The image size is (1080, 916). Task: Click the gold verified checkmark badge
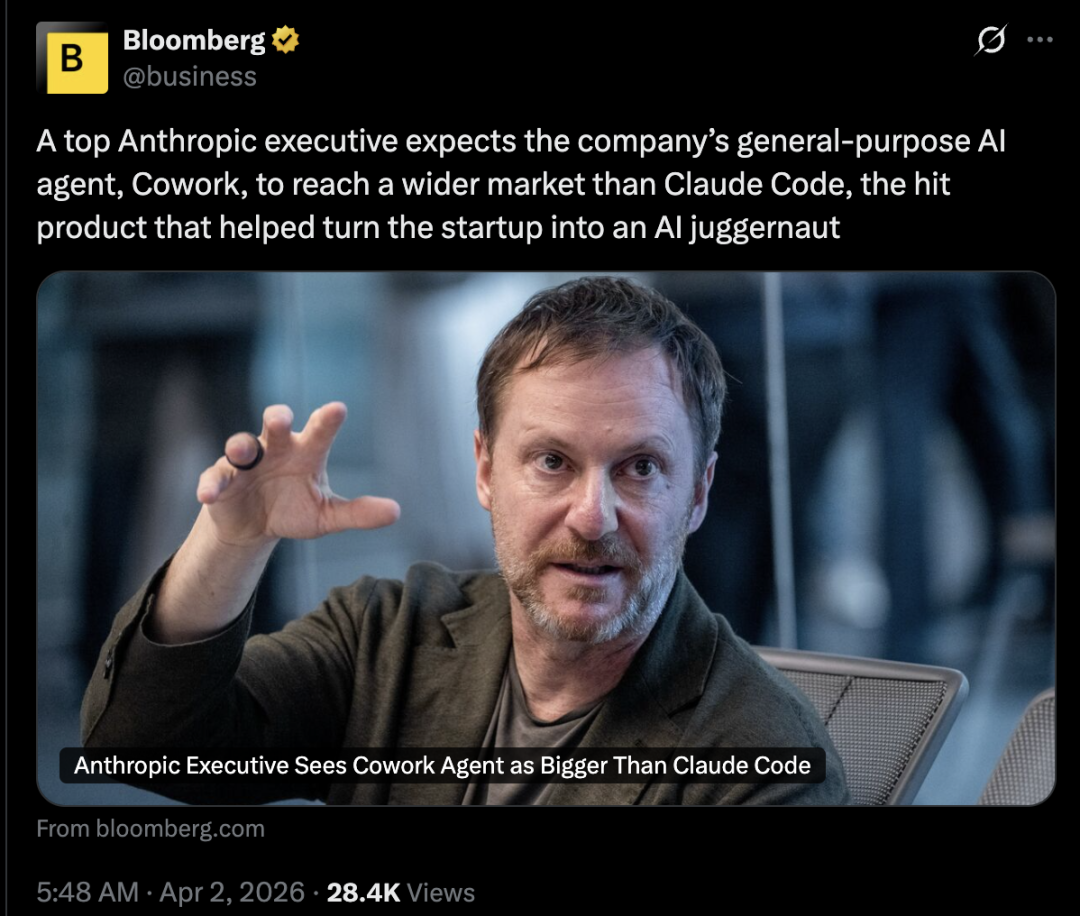pyautogui.click(x=286, y=41)
